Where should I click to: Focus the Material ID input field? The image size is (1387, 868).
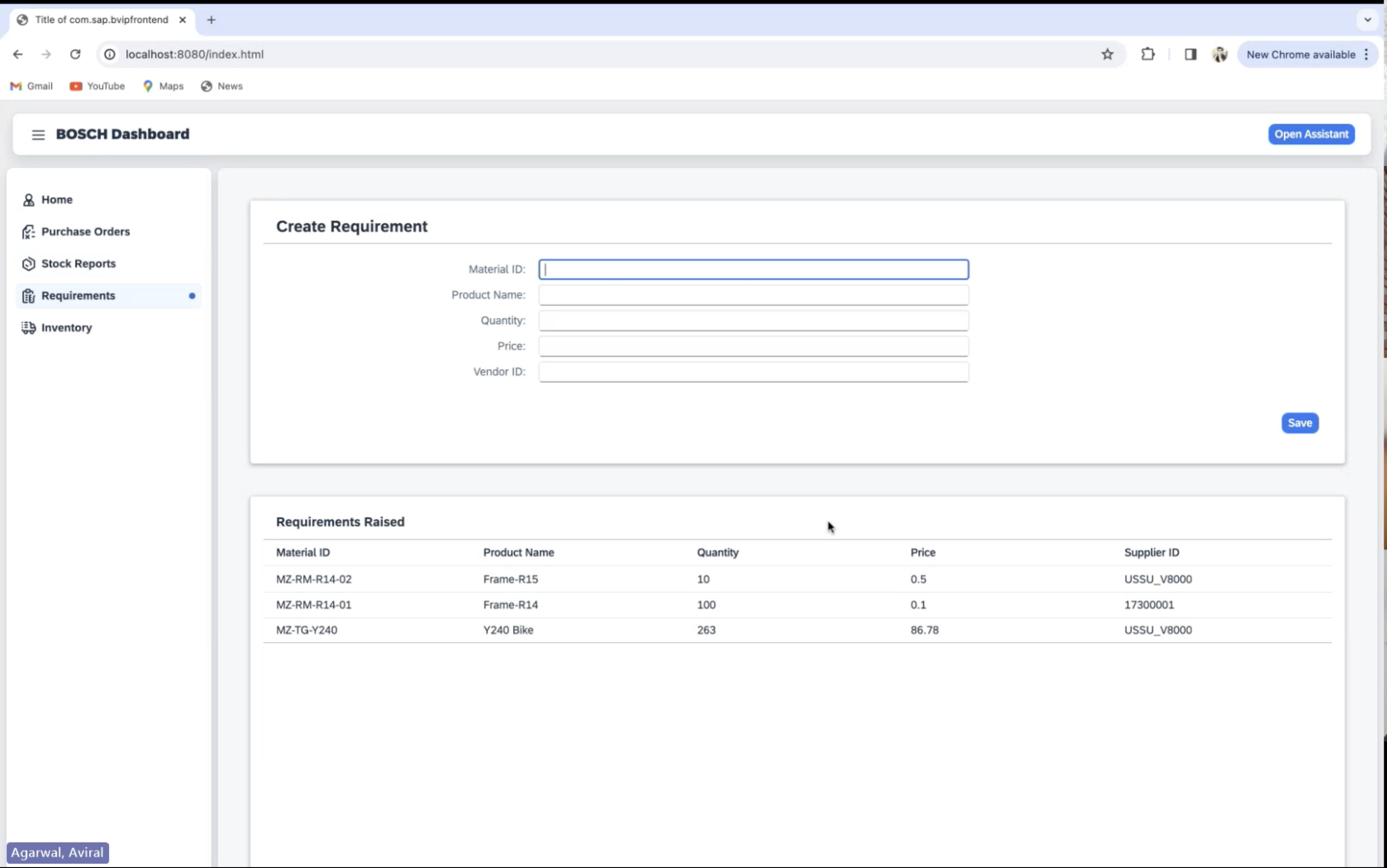[x=753, y=269]
